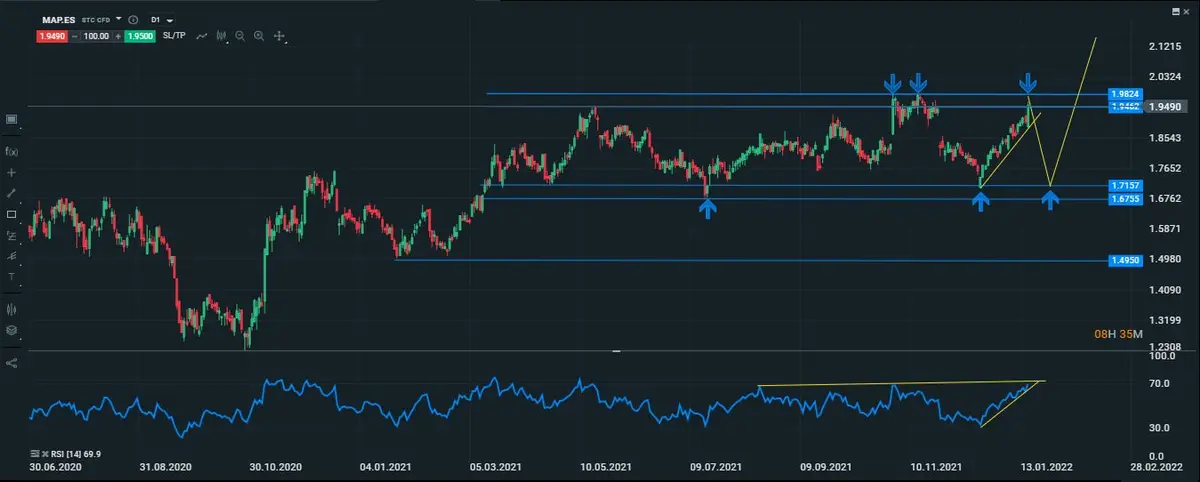Toggle the line chart view icon
The image size is (1200, 482).
(202, 36)
